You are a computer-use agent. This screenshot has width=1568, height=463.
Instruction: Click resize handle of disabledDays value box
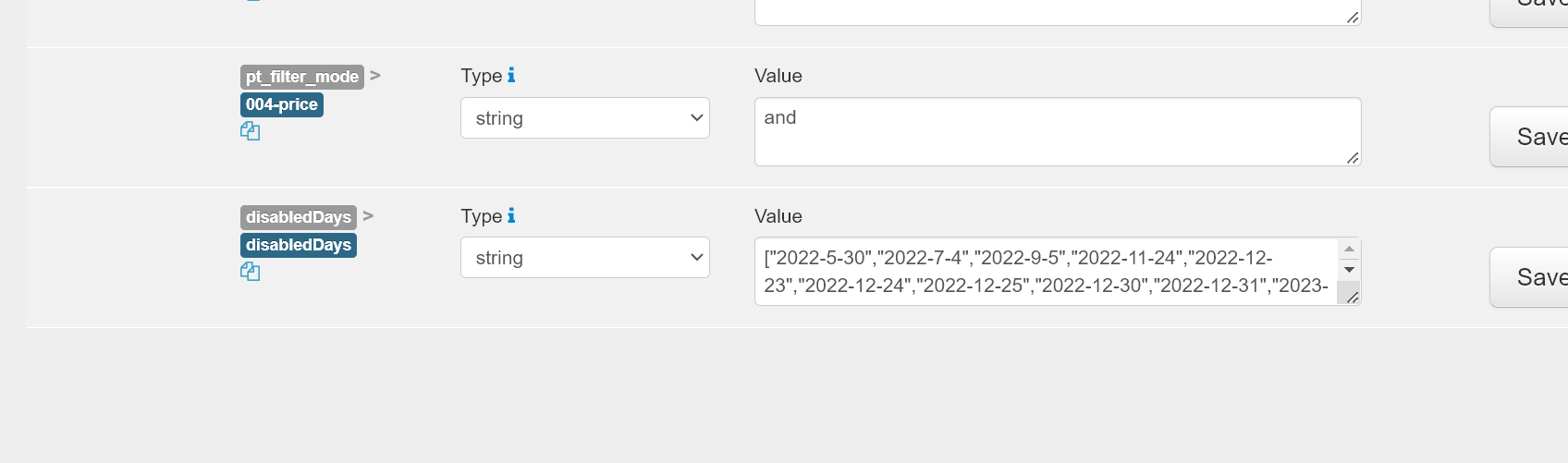click(x=1352, y=297)
